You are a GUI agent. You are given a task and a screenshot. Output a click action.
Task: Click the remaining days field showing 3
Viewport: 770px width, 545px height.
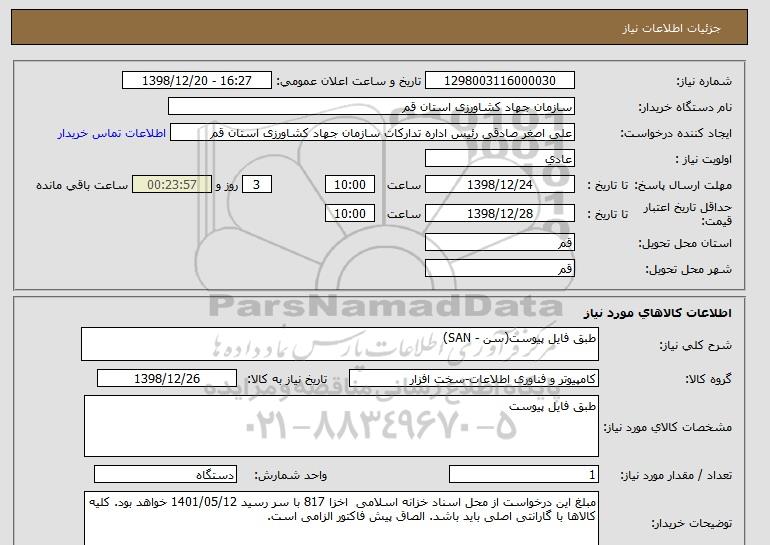click(x=256, y=185)
